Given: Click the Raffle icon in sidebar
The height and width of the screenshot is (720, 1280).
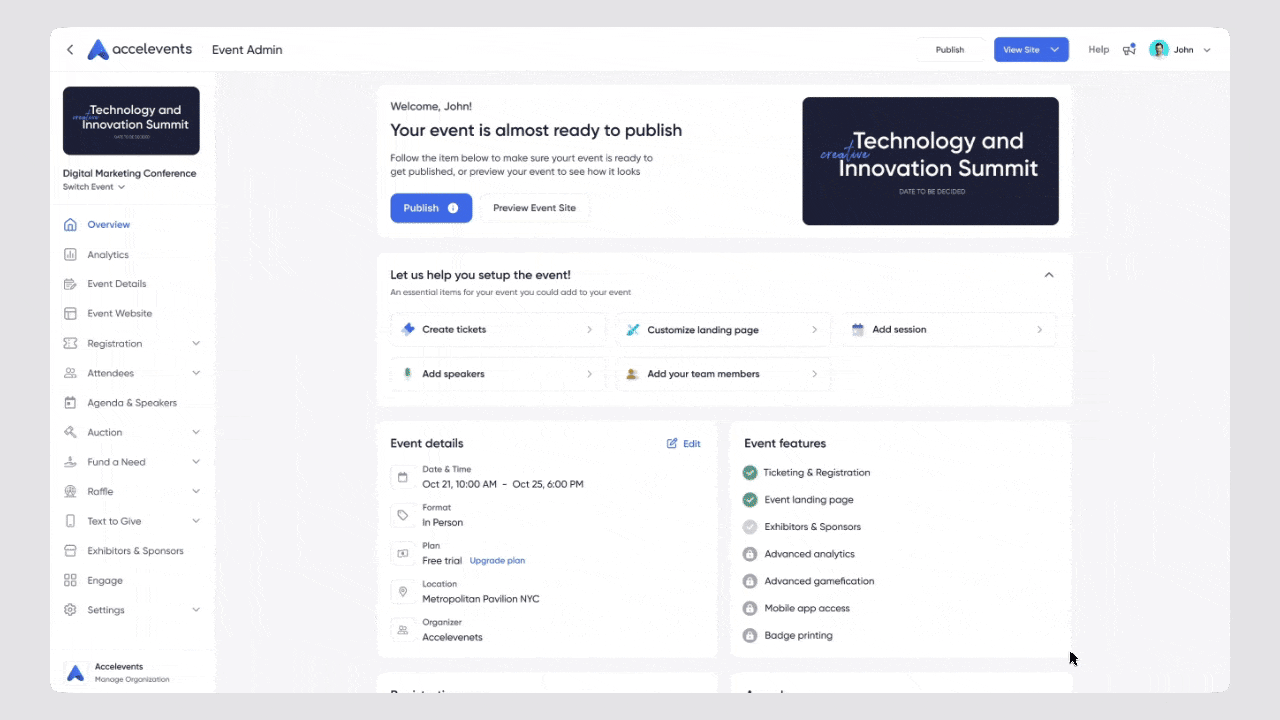Looking at the screenshot, I should pos(70,492).
